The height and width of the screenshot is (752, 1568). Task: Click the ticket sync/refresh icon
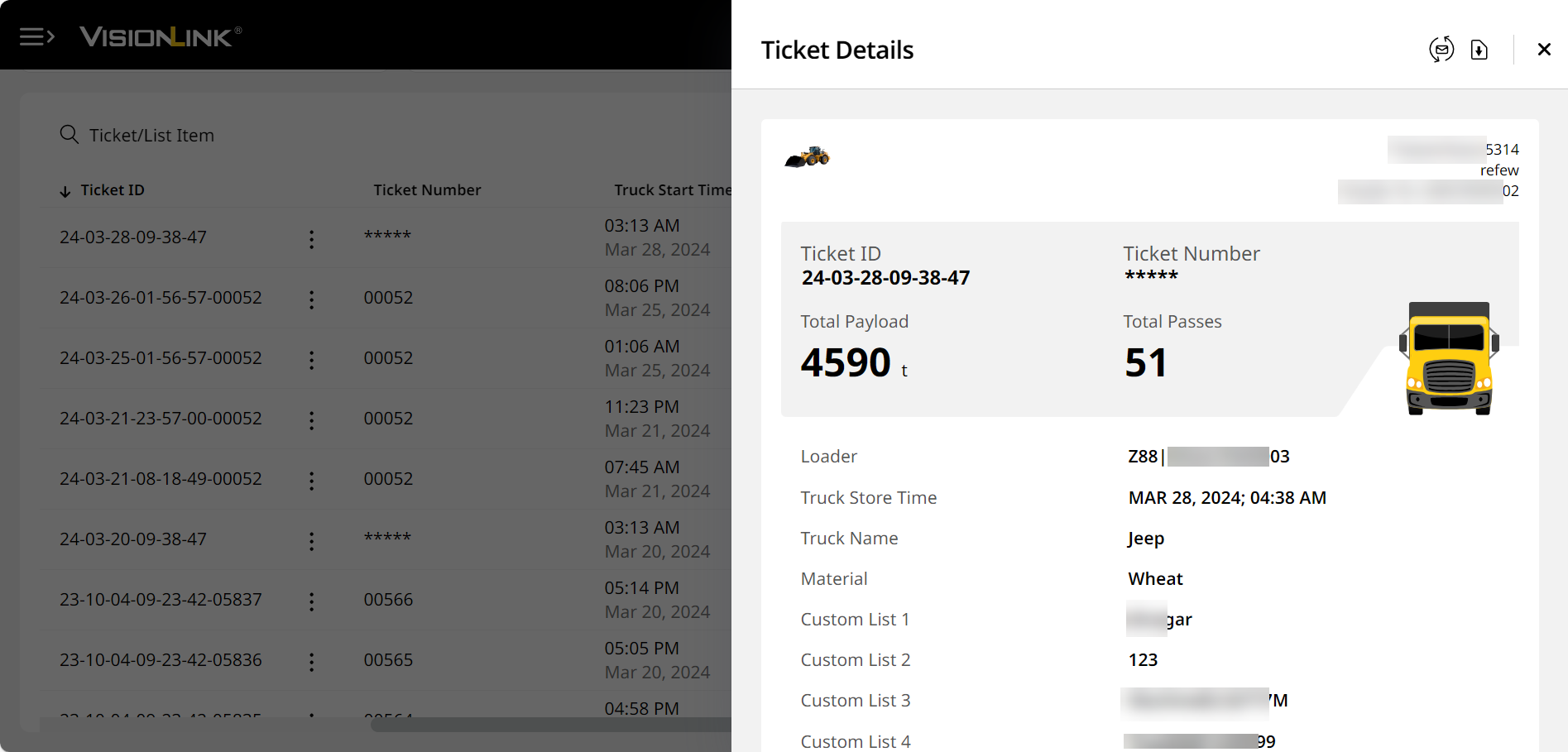point(1441,50)
